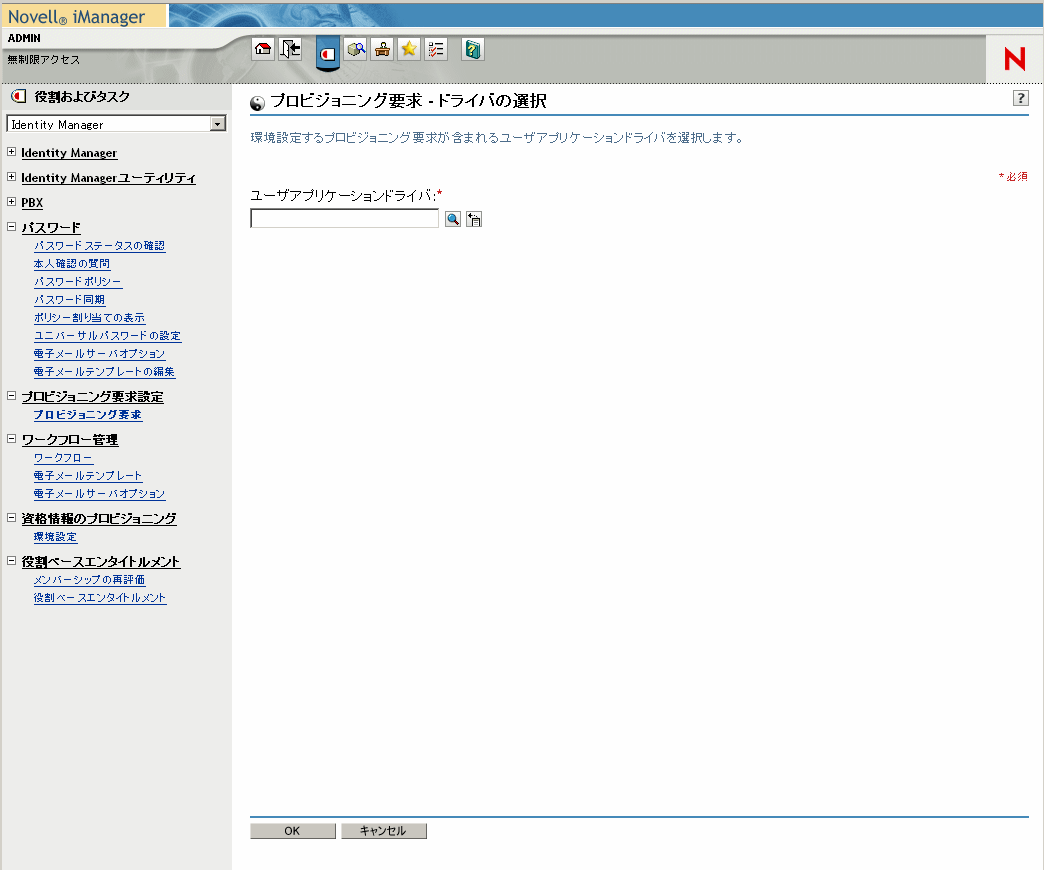Select the Exit door icon to log out
1044x870 pixels.
point(290,48)
